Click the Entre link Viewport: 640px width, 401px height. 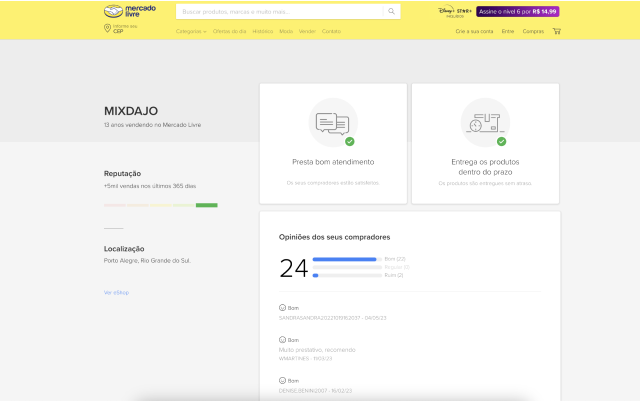508,31
